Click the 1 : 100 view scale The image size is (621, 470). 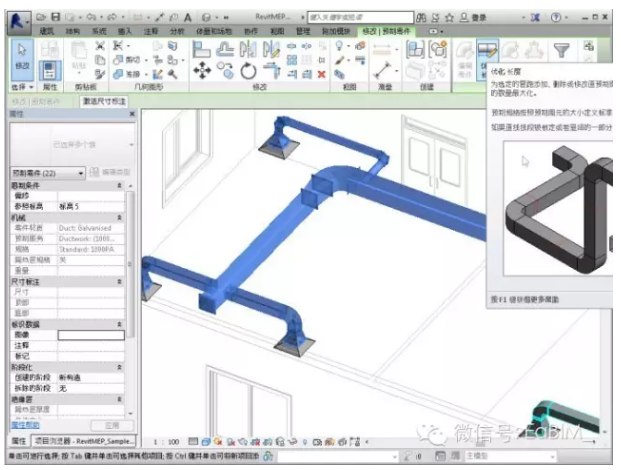(166, 441)
